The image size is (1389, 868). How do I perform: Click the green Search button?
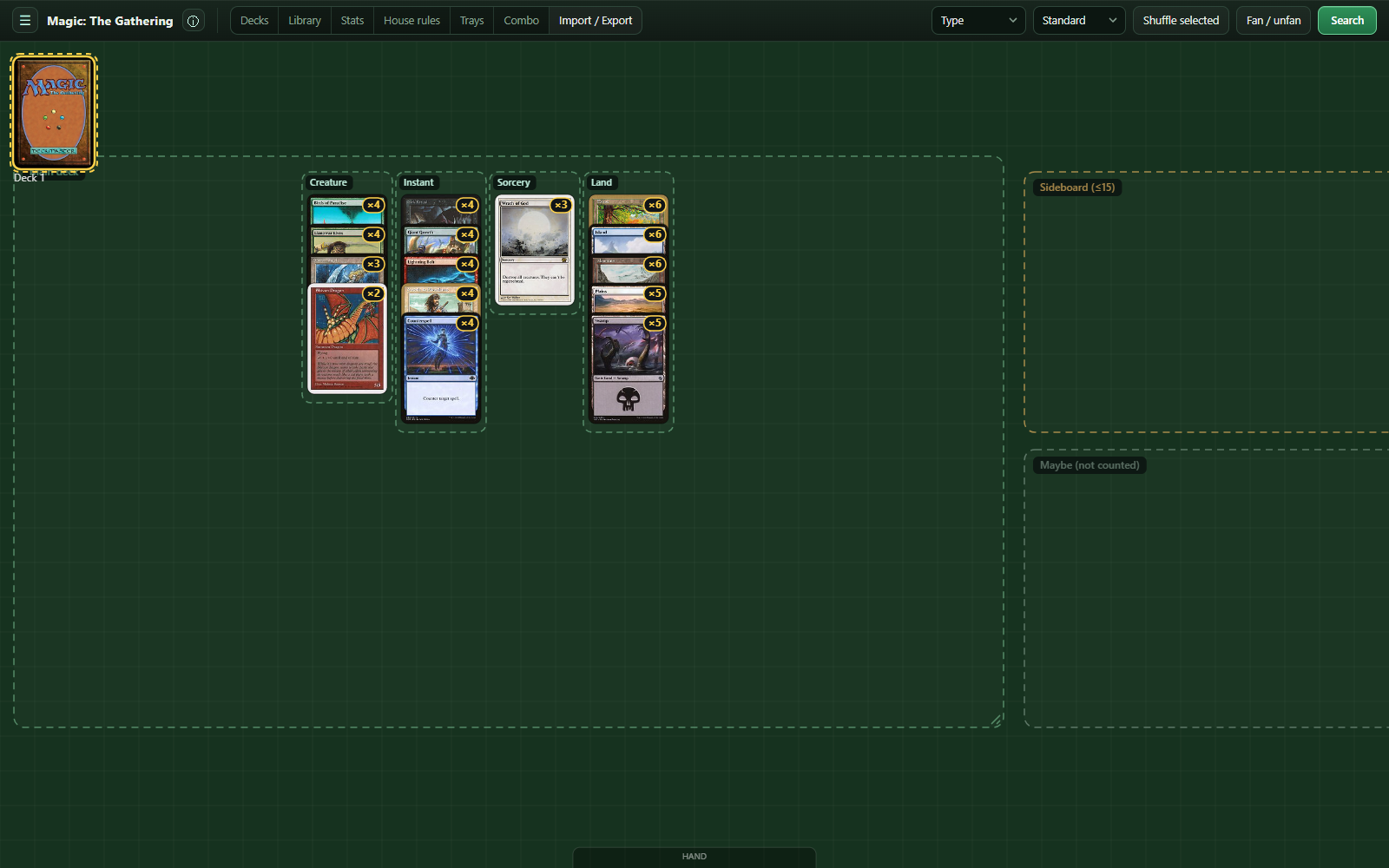pos(1347,21)
